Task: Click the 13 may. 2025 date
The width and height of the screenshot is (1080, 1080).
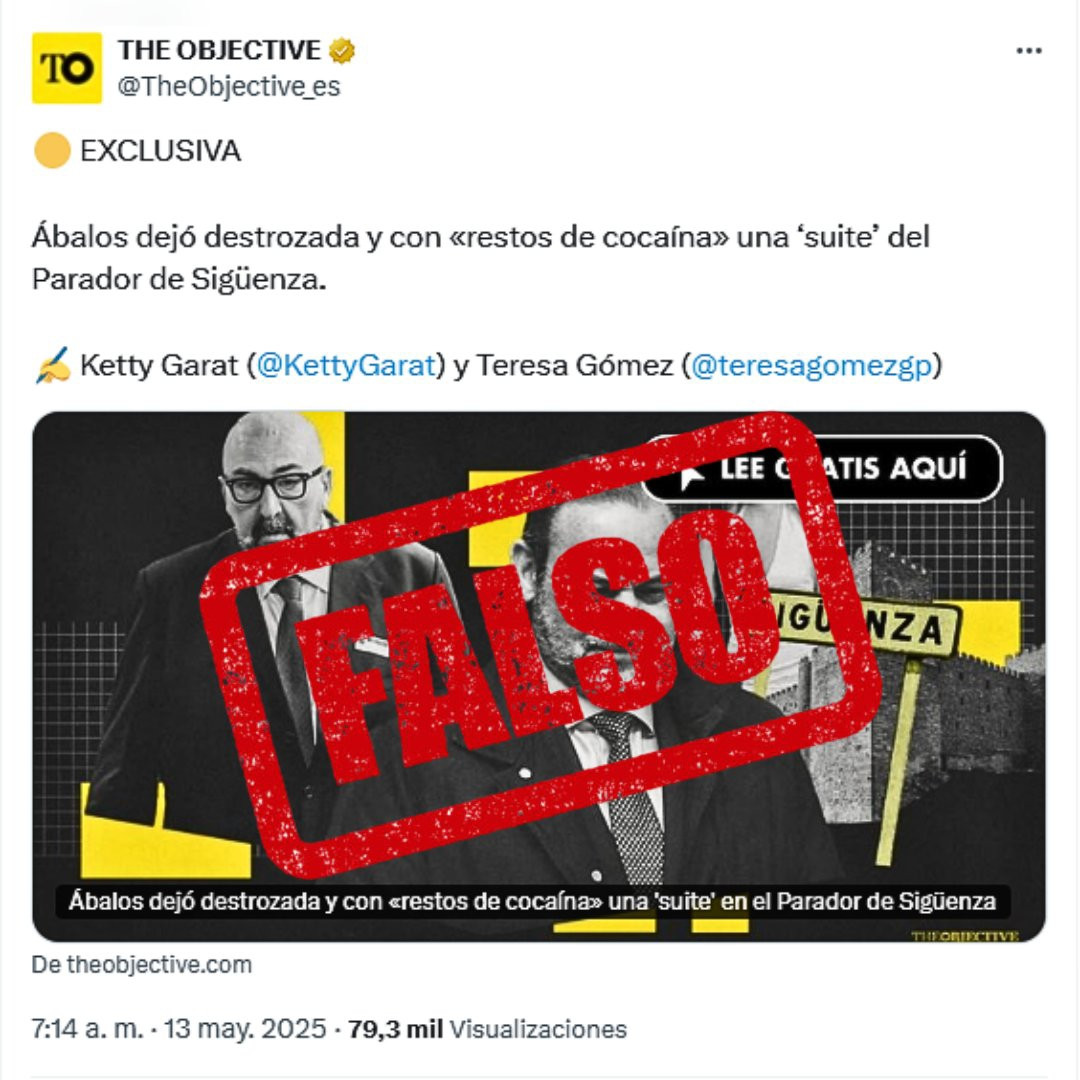Action: 245,1029
